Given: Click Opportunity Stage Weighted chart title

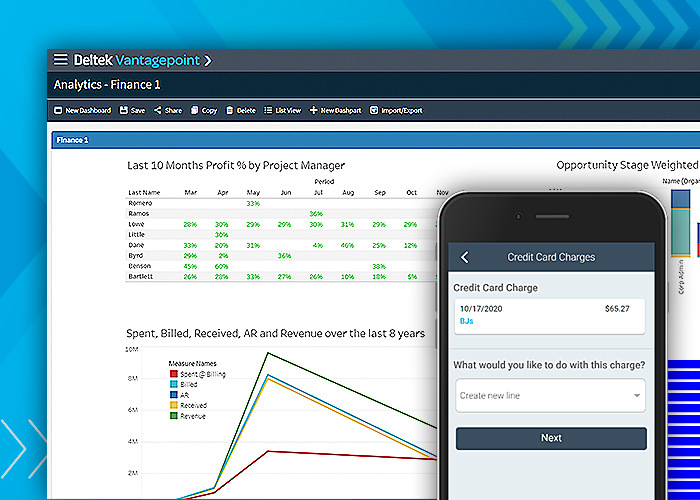Looking at the screenshot, I should [628, 165].
